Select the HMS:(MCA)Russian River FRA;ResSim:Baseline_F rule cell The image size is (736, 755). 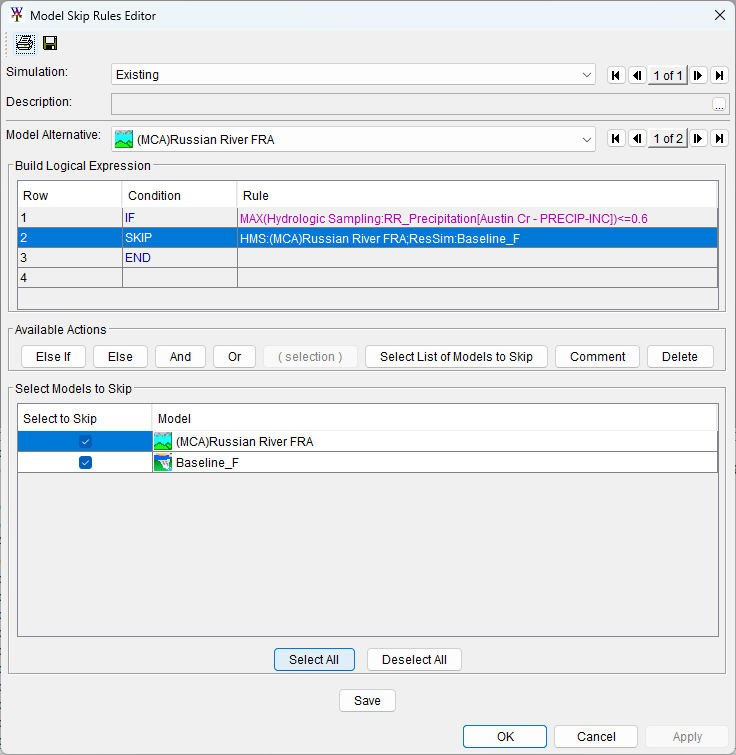coord(477,238)
